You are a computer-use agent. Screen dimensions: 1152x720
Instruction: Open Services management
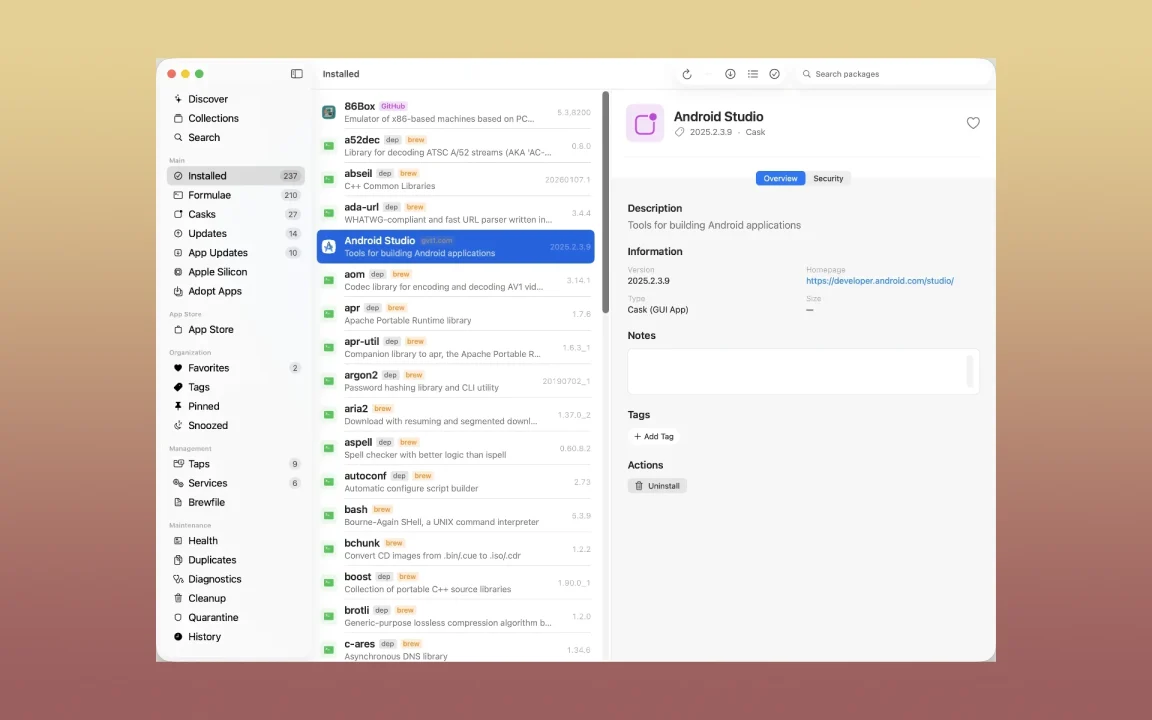click(235, 483)
